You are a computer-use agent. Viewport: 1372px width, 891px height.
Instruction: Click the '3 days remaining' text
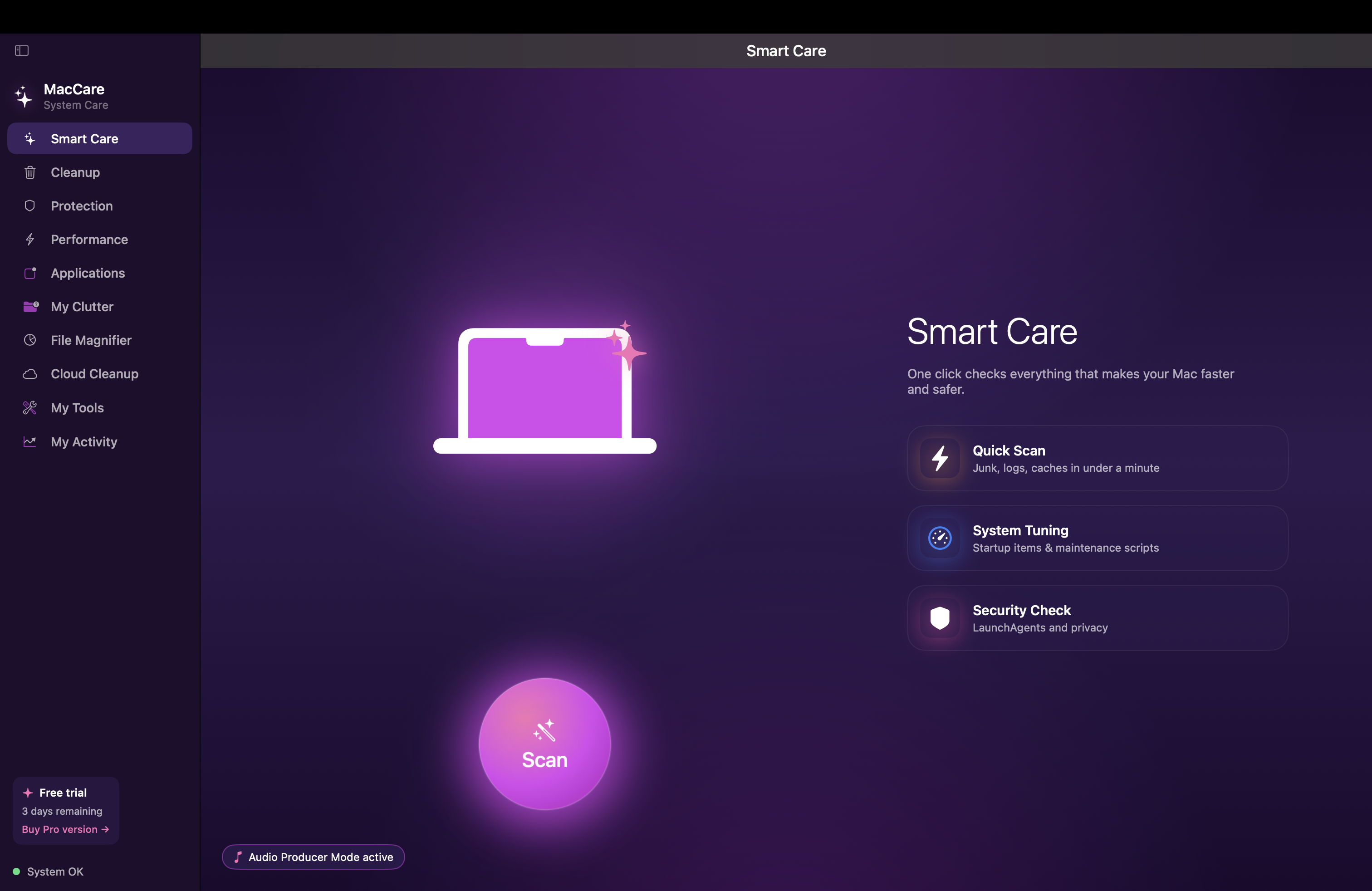(62, 811)
